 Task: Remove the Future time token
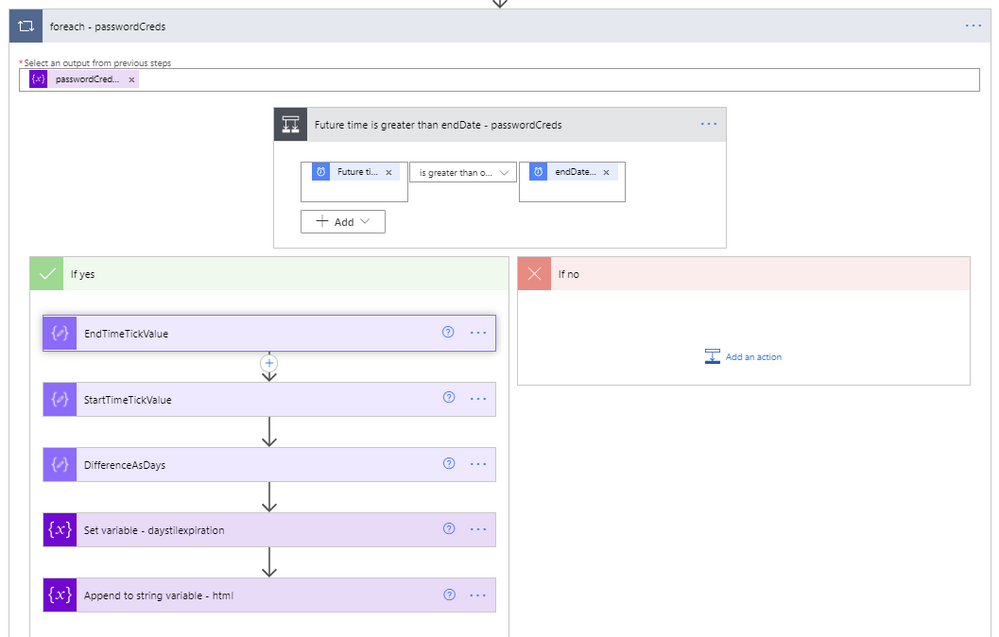coord(389,172)
